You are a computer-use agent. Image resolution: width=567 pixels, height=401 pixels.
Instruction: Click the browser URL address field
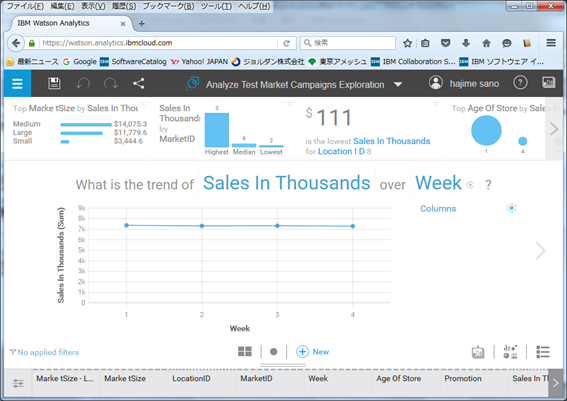pos(159,43)
